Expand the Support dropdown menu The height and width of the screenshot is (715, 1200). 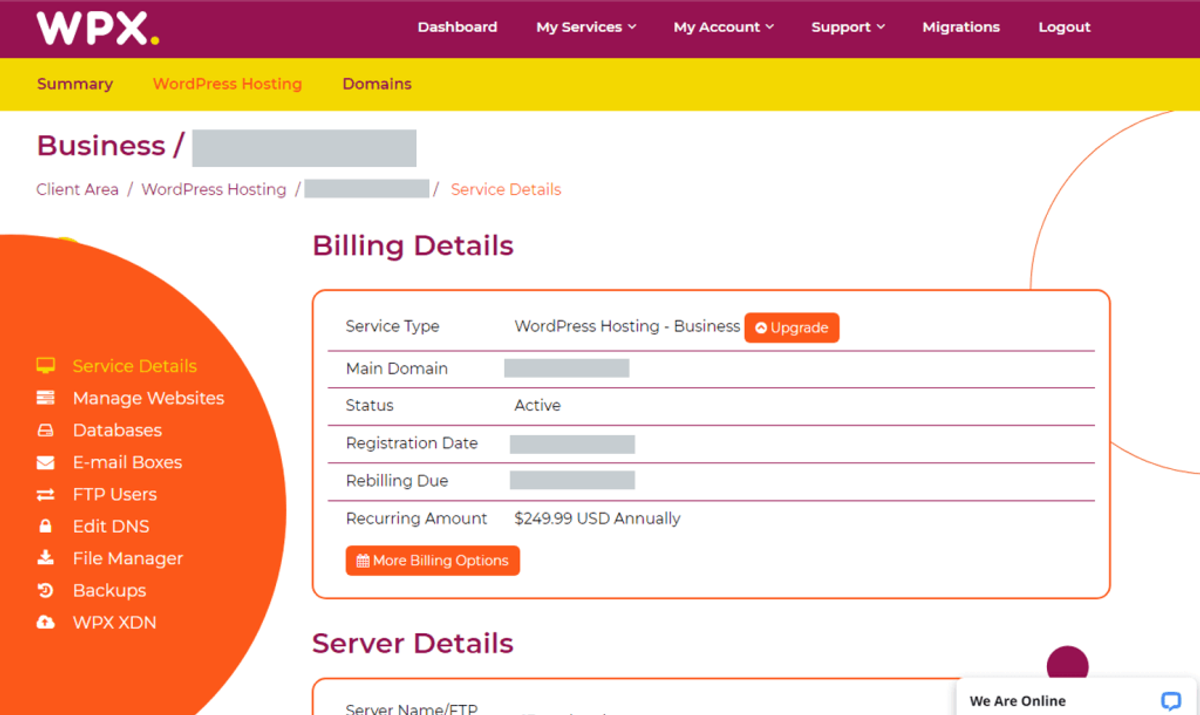click(x=848, y=27)
